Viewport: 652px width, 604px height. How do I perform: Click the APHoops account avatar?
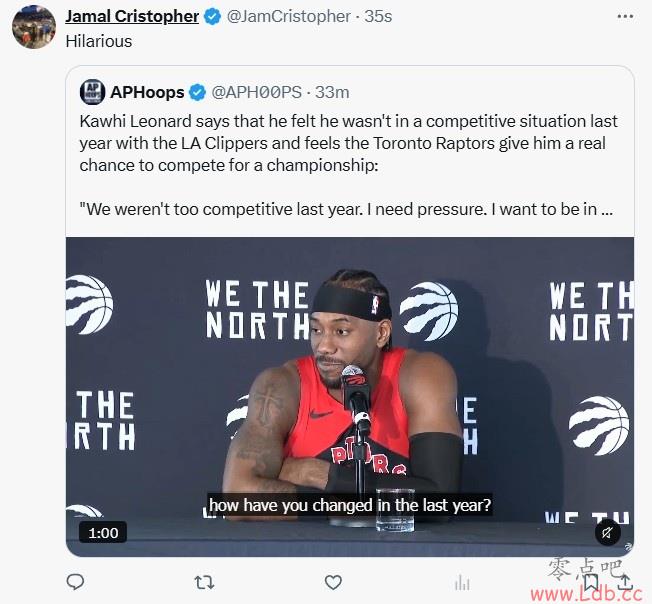coord(92,92)
